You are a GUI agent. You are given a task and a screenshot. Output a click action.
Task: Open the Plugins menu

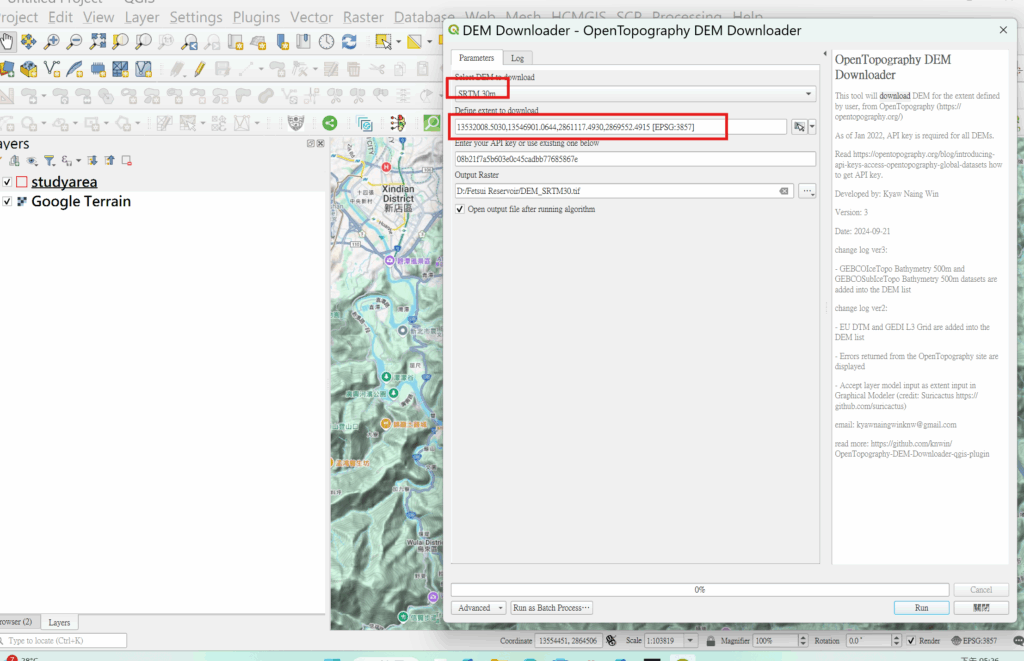256,17
